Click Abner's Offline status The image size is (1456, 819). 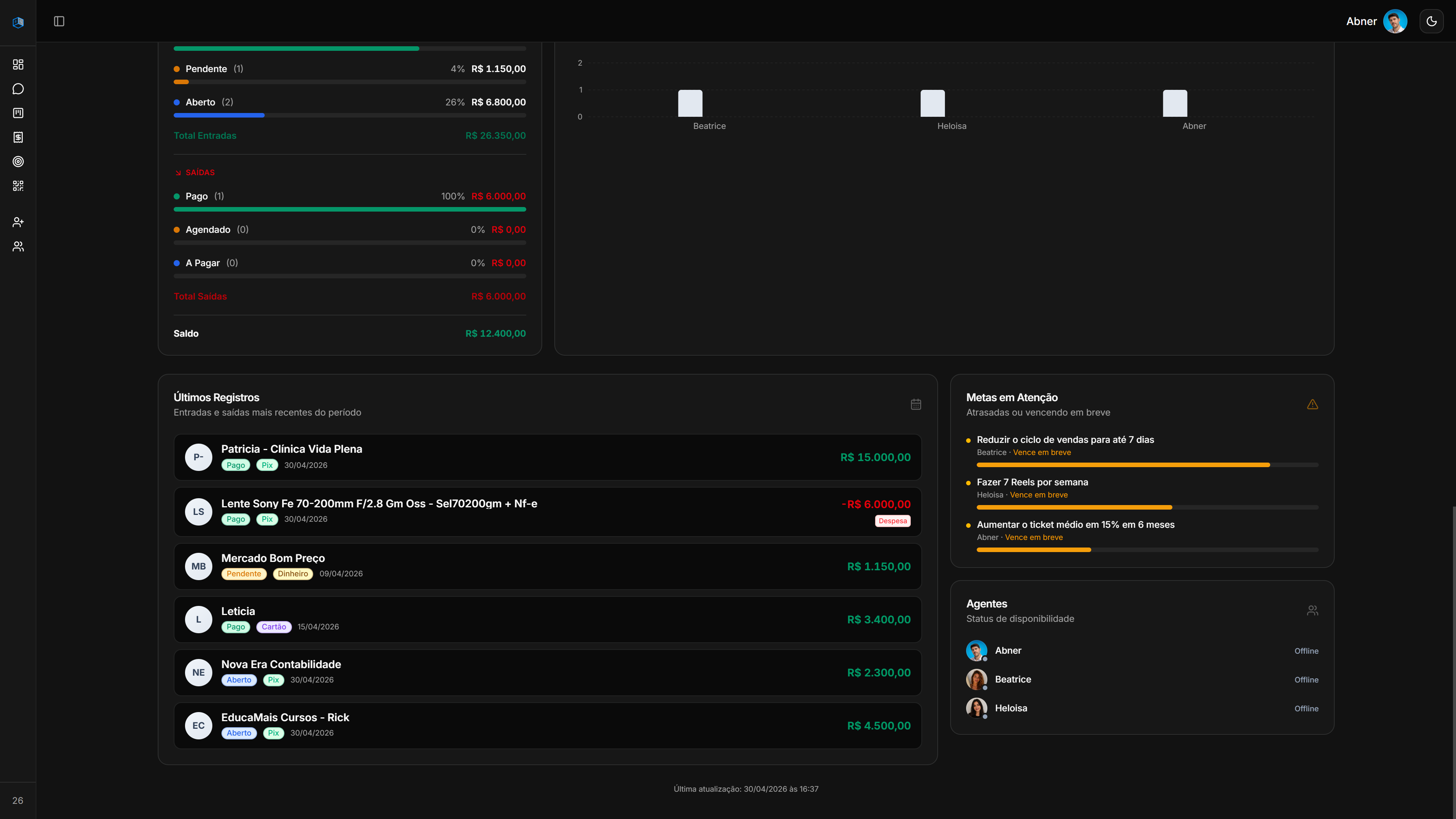[x=1306, y=651]
